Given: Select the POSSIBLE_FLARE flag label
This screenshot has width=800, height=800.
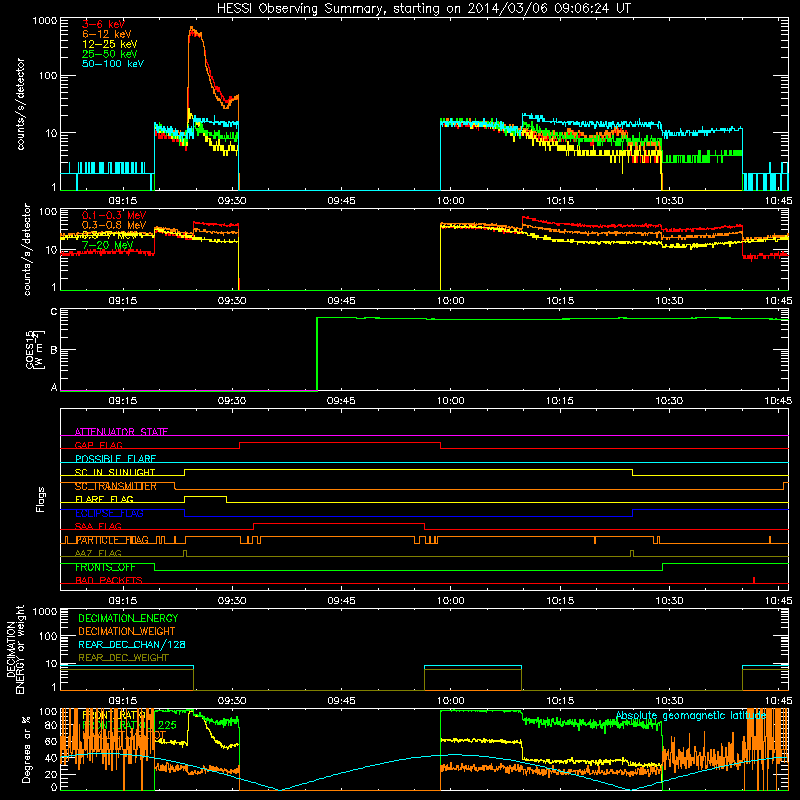Looking at the screenshot, I should pos(115,459).
